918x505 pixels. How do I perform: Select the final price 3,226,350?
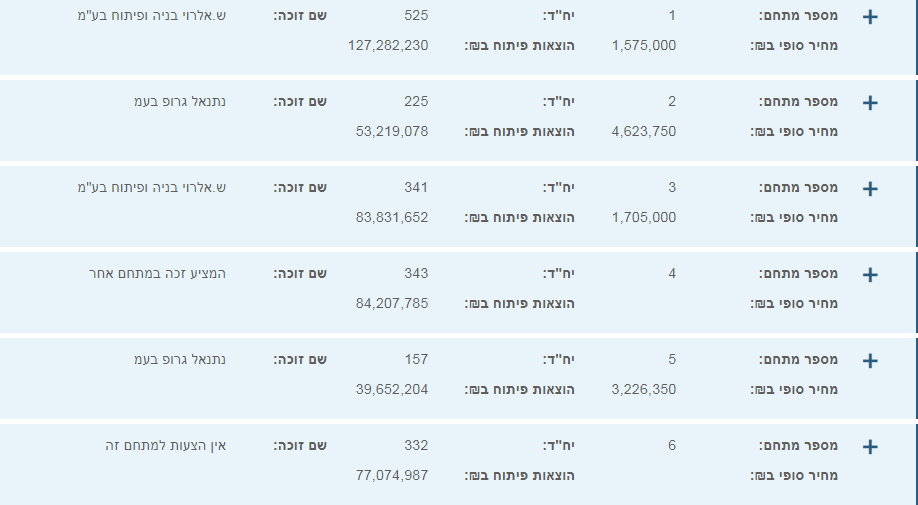pyautogui.click(x=644, y=389)
